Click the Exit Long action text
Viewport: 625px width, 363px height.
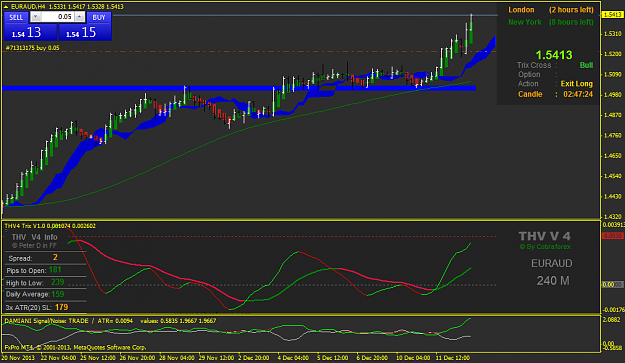pos(576,84)
